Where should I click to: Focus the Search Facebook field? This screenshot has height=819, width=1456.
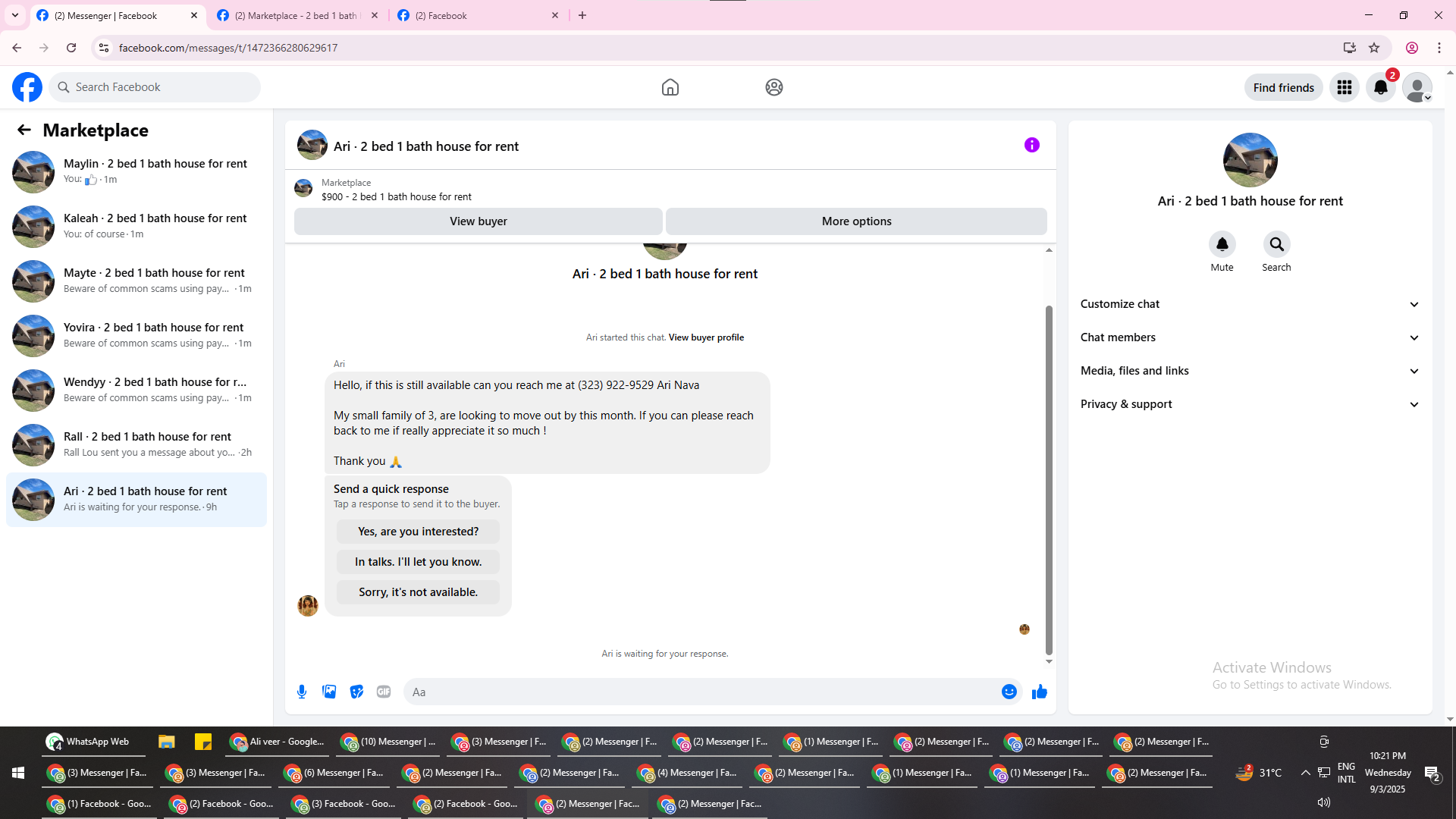click(155, 87)
